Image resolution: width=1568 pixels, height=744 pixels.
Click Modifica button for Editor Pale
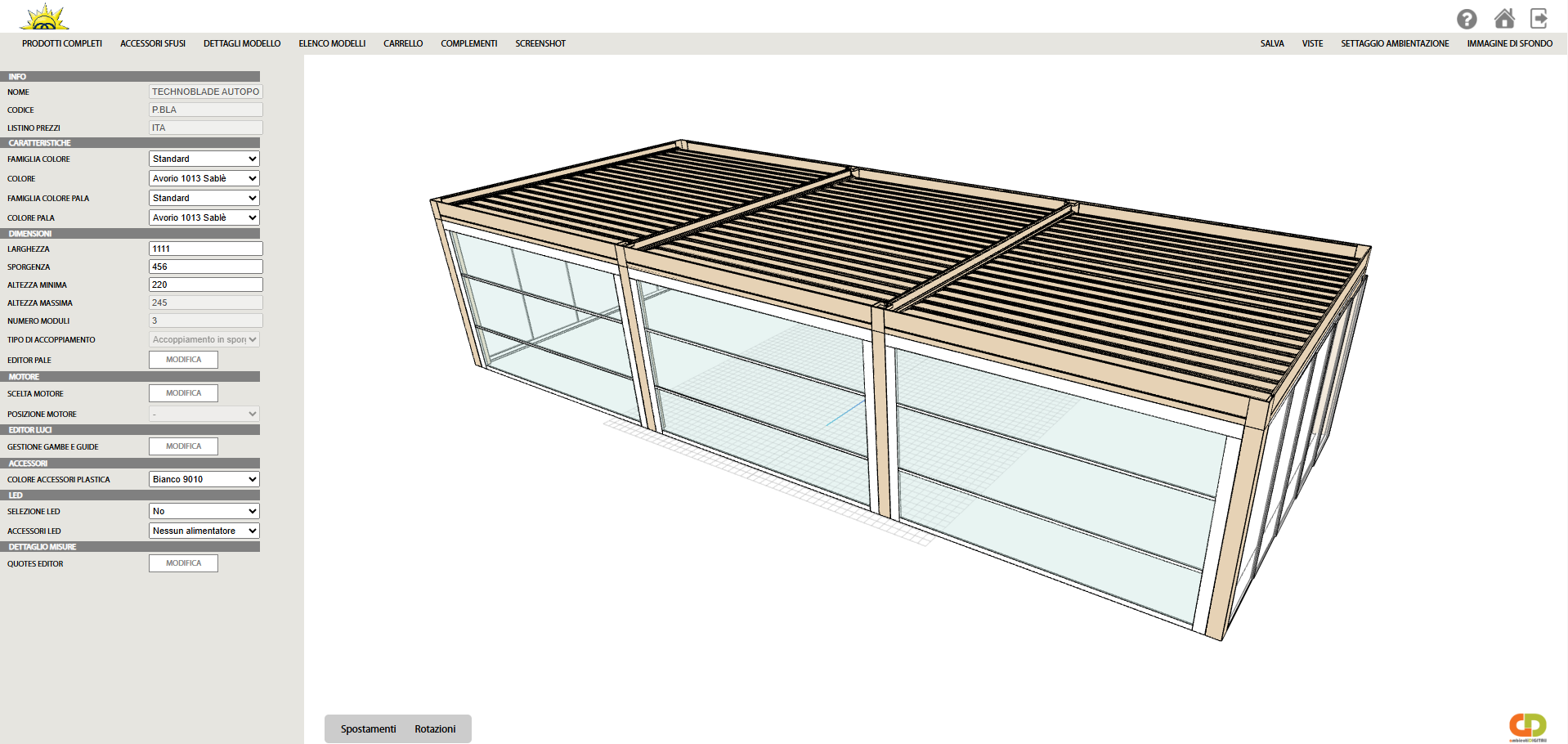(183, 360)
